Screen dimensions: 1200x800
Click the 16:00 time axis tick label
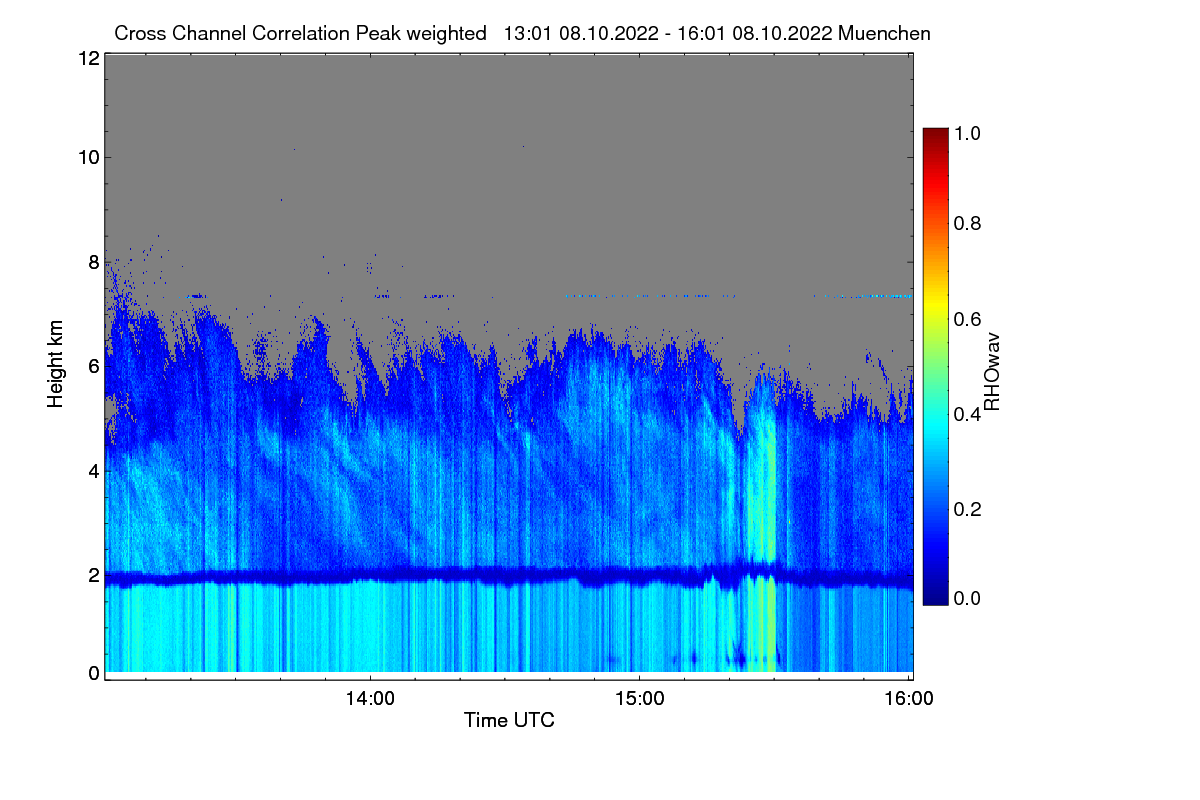pos(909,697)
